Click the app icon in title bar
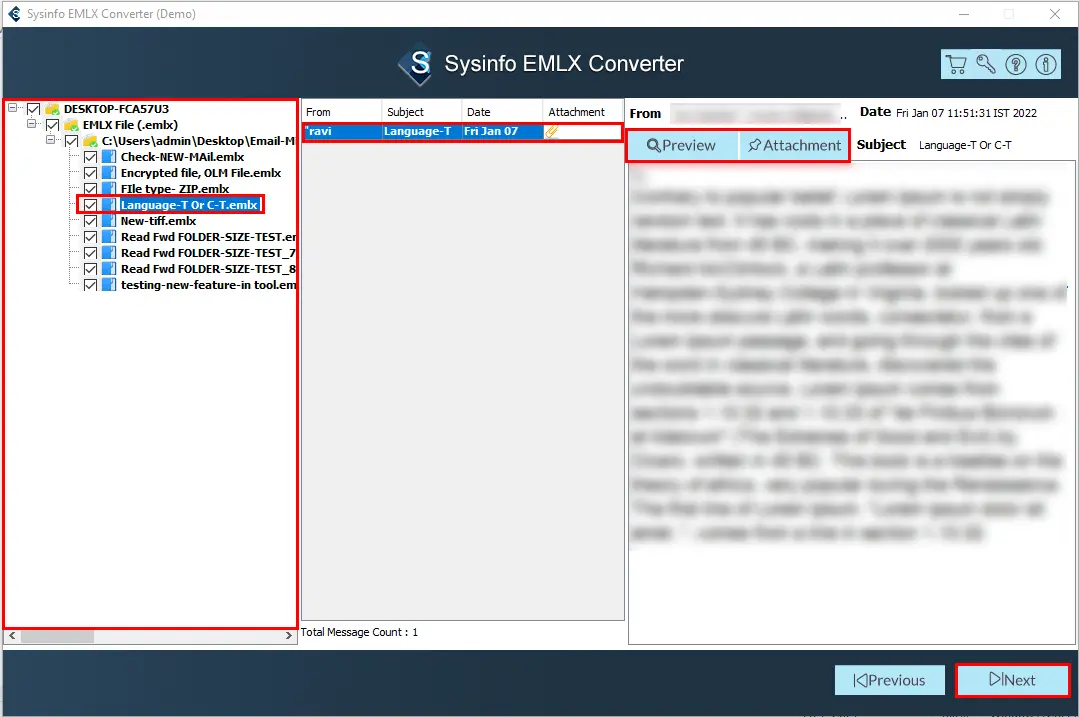 point(14,14)
